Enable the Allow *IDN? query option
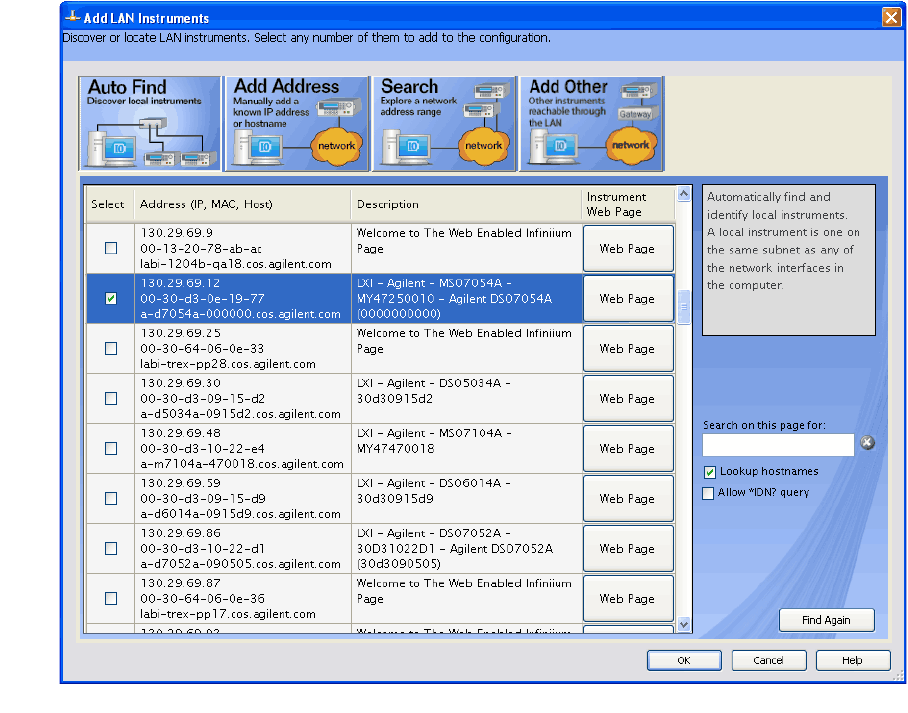Image resolution: width=908 pixels, height=713 pixels. (x=709, y=493)
